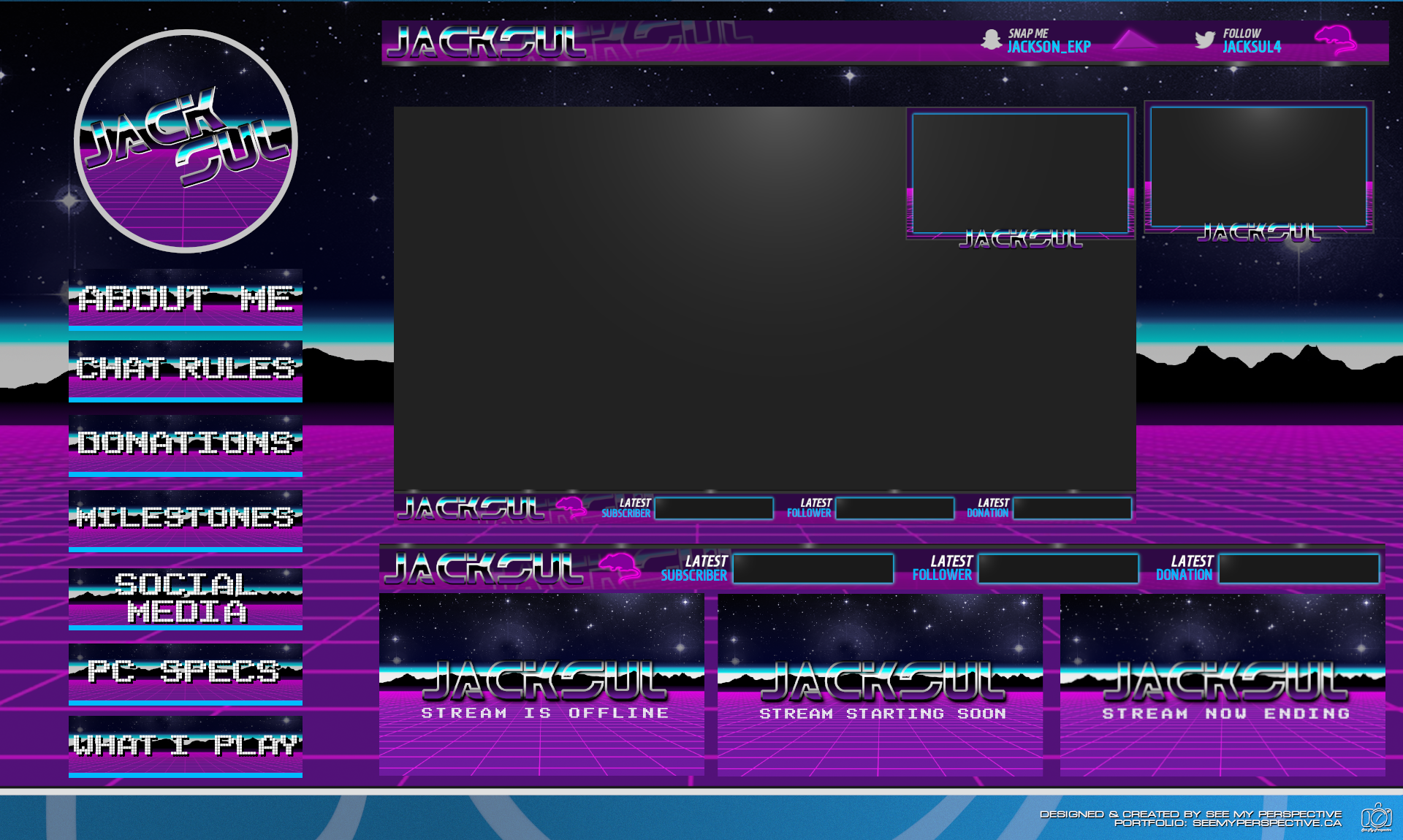Click the circular Jacksul avatar logo

point(186,142)
